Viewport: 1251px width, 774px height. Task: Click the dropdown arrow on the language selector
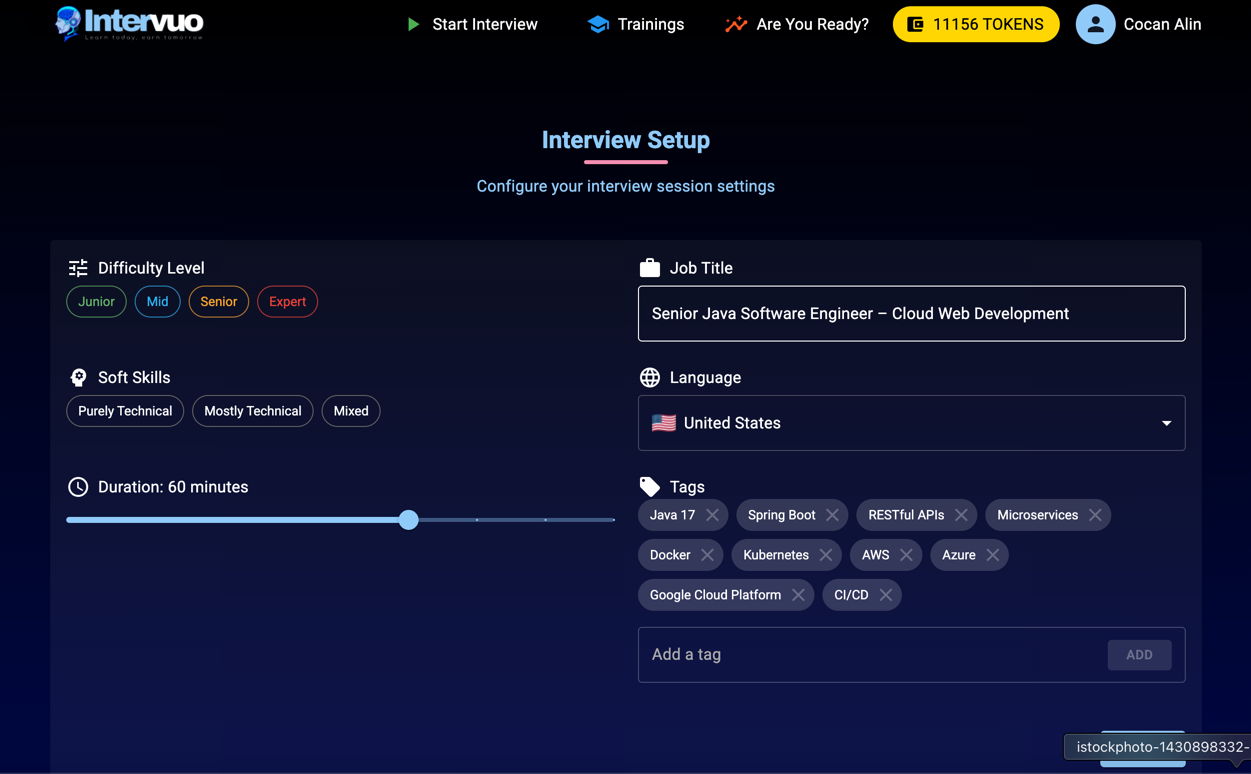pos(1165,422)
